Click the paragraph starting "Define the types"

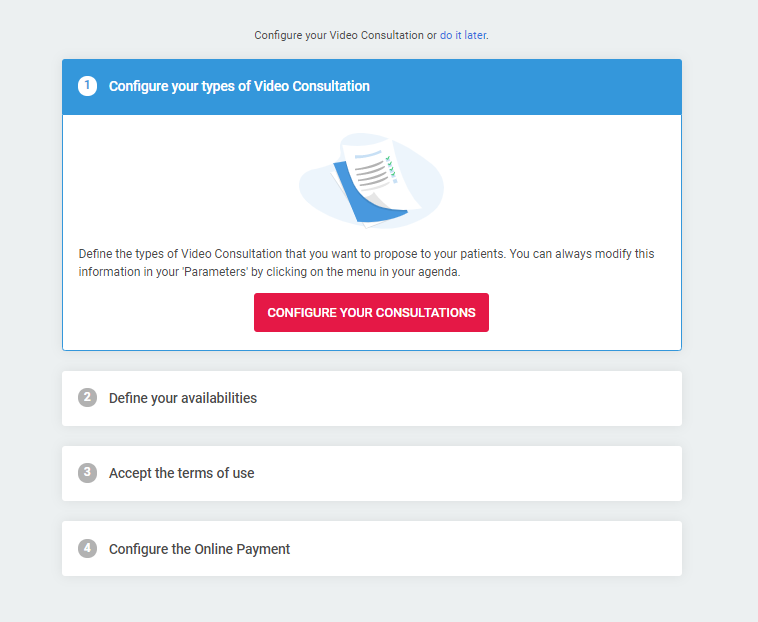coord(366,262)
